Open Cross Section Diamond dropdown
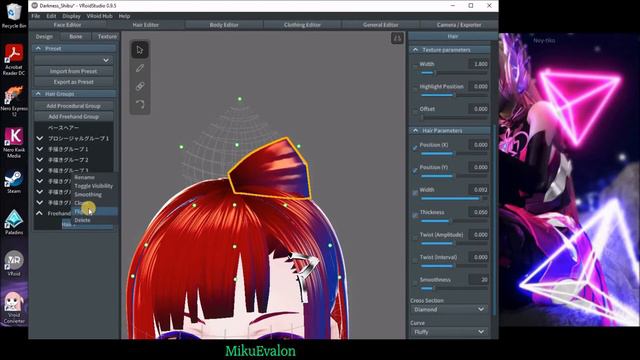Screen dimensions: 640x360 449,309
